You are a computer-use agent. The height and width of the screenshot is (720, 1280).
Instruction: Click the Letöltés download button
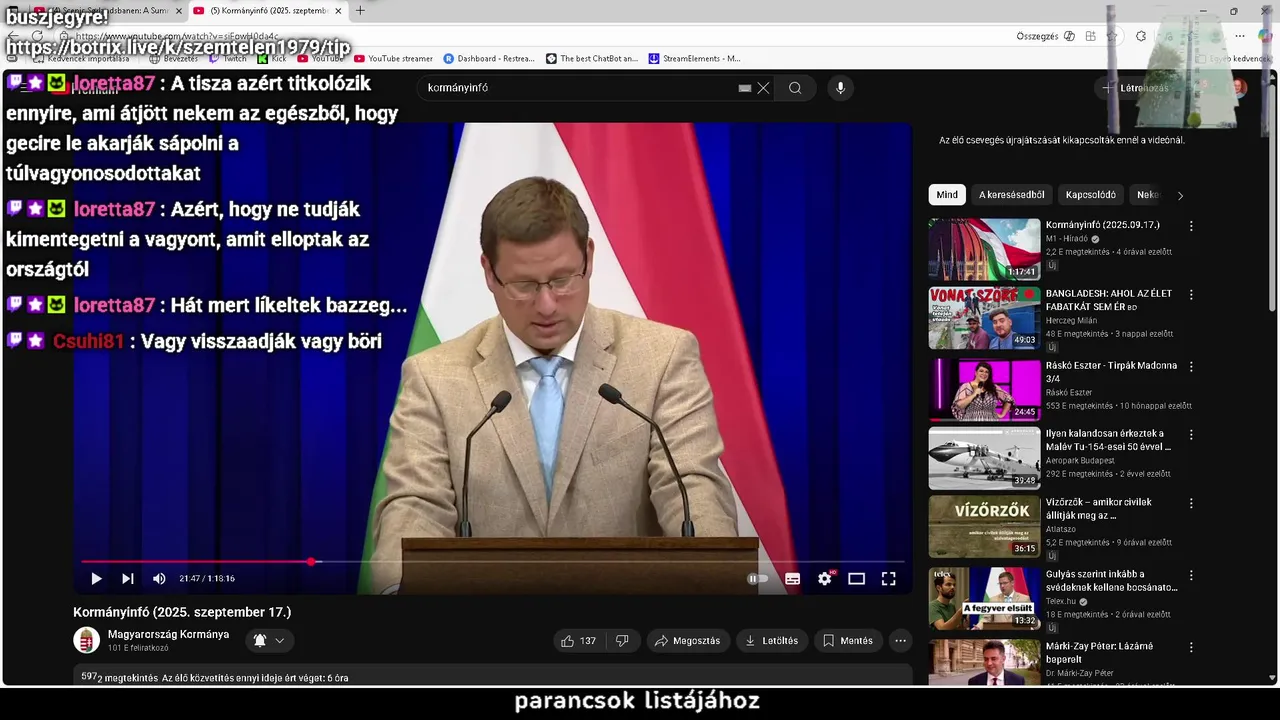pyautogui.click(x=771, y=641)
